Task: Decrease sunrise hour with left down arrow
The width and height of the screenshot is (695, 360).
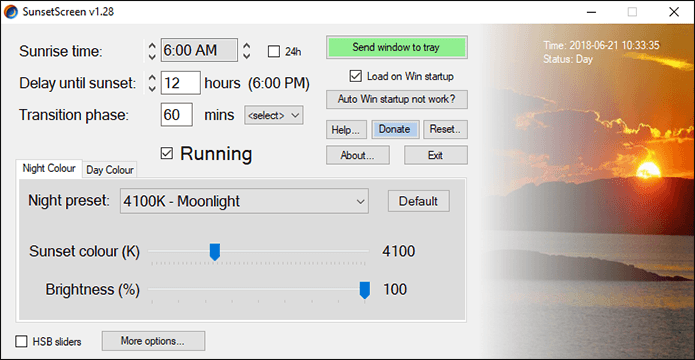Action: 152,56
